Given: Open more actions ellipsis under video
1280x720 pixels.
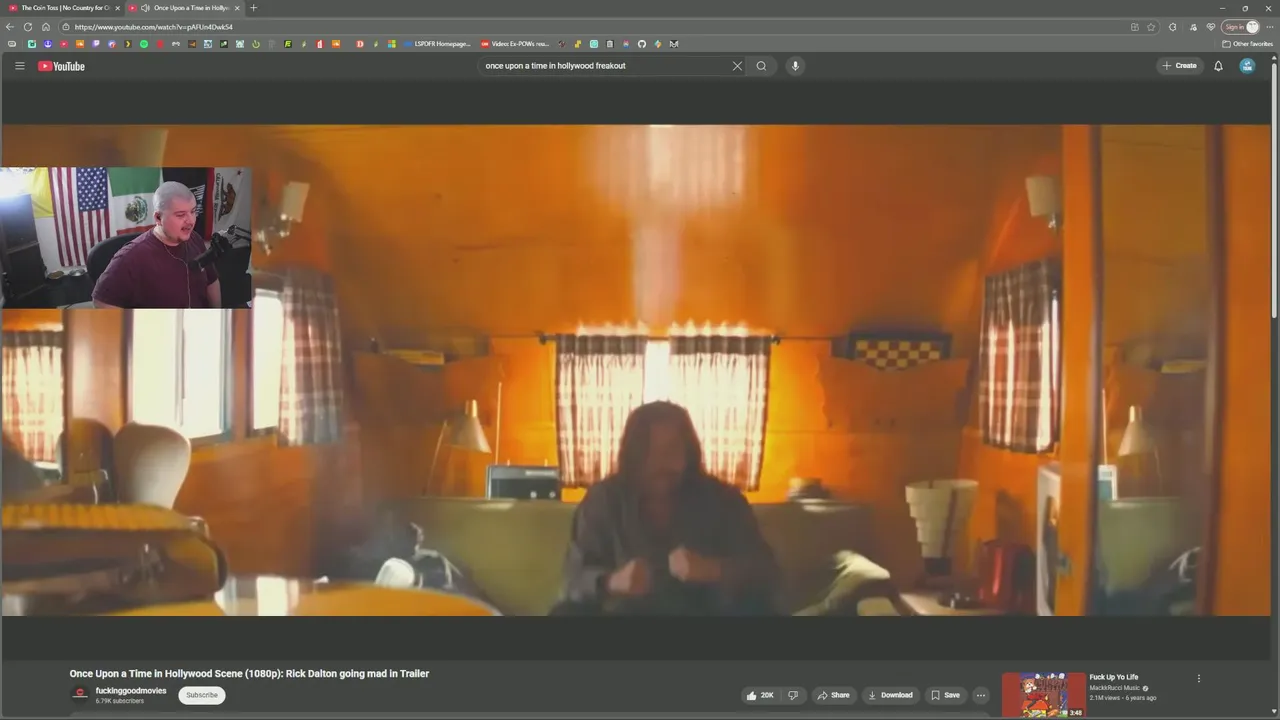Looking at the screenshot, I should (981, 695).
